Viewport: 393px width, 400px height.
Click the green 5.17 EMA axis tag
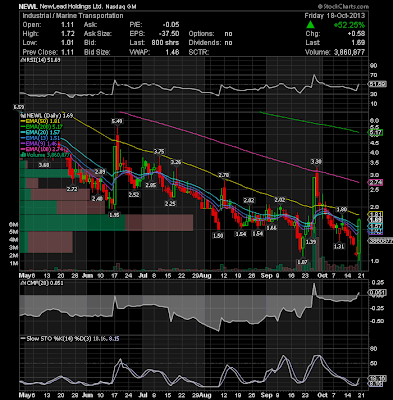[376, 133]
